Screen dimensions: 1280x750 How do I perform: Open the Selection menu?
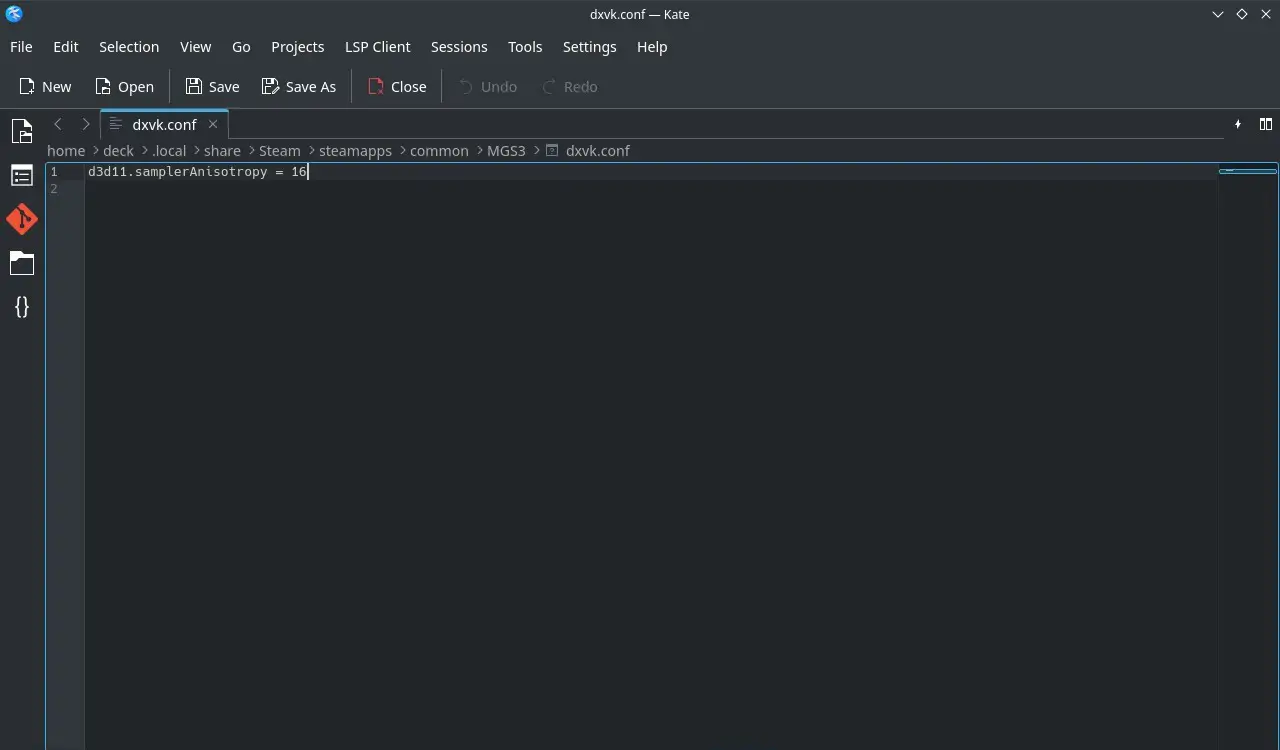tap(129, 47)
